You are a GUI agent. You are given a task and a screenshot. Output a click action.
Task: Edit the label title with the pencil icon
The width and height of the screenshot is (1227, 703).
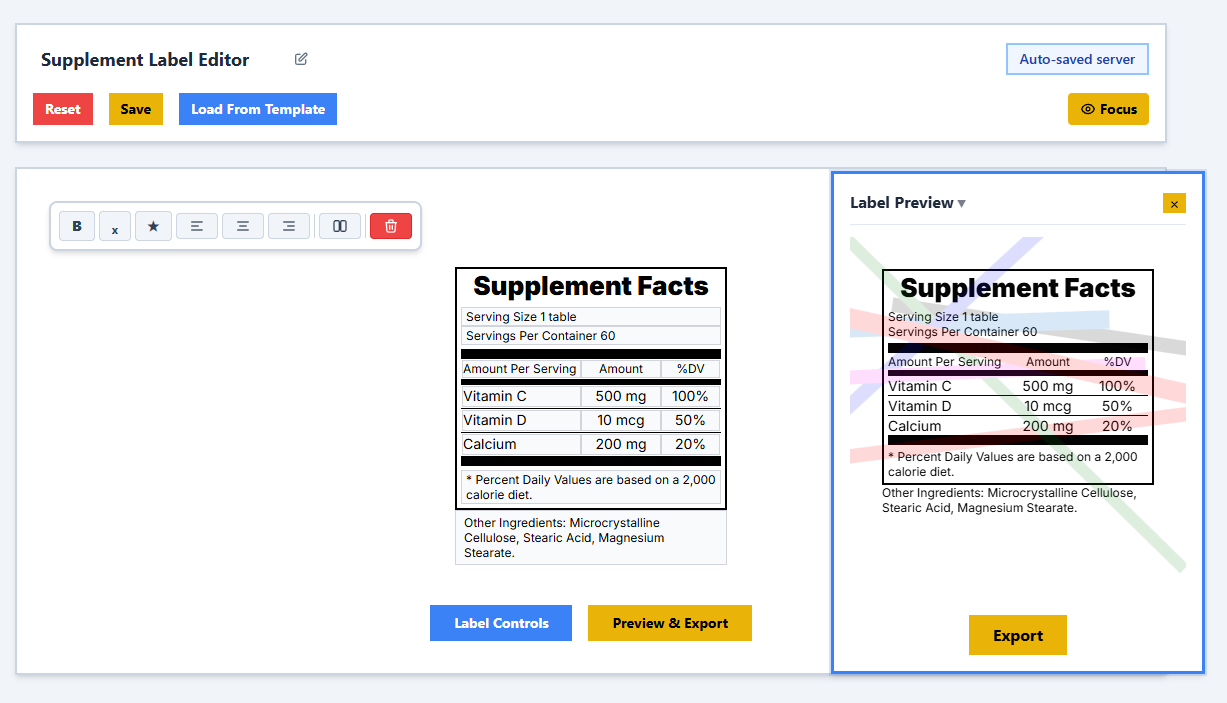301,59
